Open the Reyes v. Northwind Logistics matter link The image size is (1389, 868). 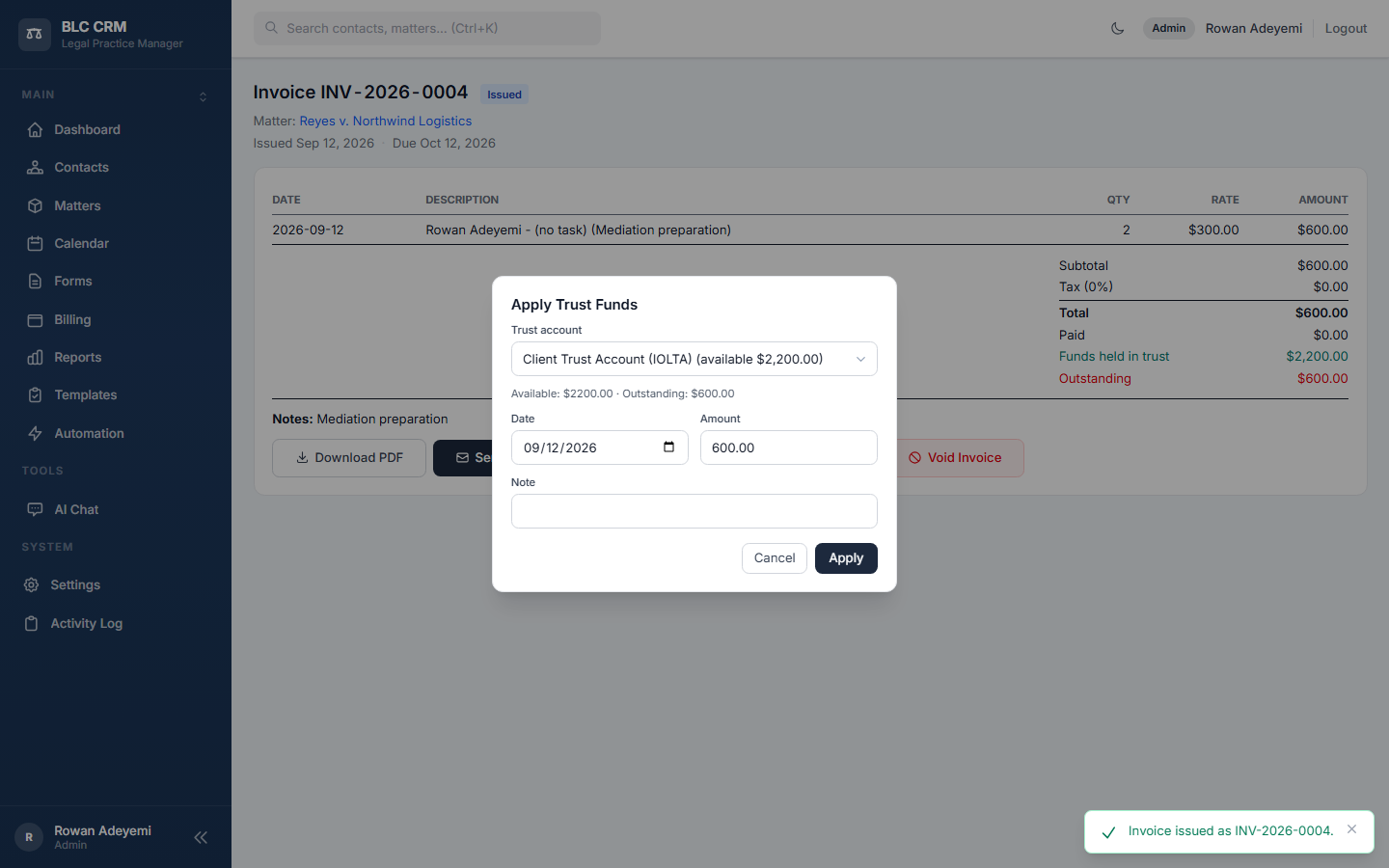386,122
